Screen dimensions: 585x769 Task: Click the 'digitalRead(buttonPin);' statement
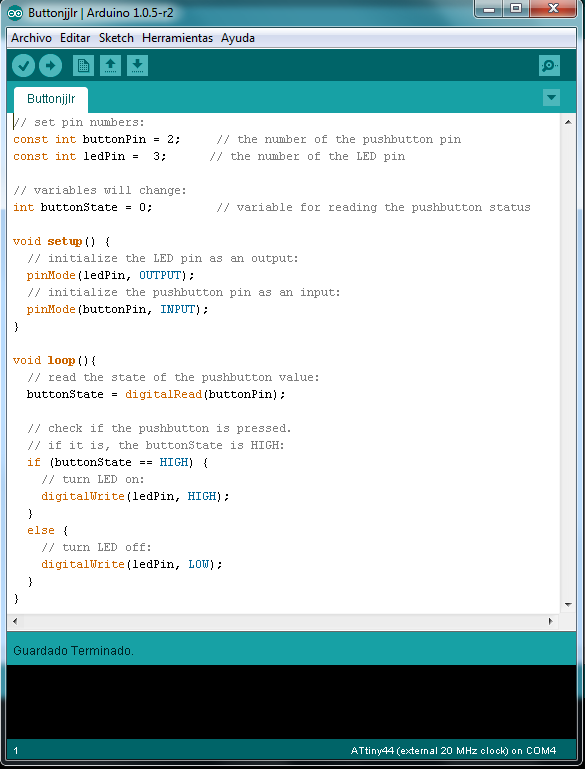coord(205,394)
